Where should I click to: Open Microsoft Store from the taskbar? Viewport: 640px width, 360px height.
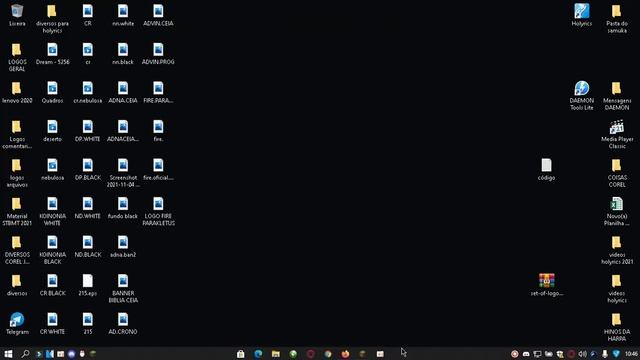[240, 354]
